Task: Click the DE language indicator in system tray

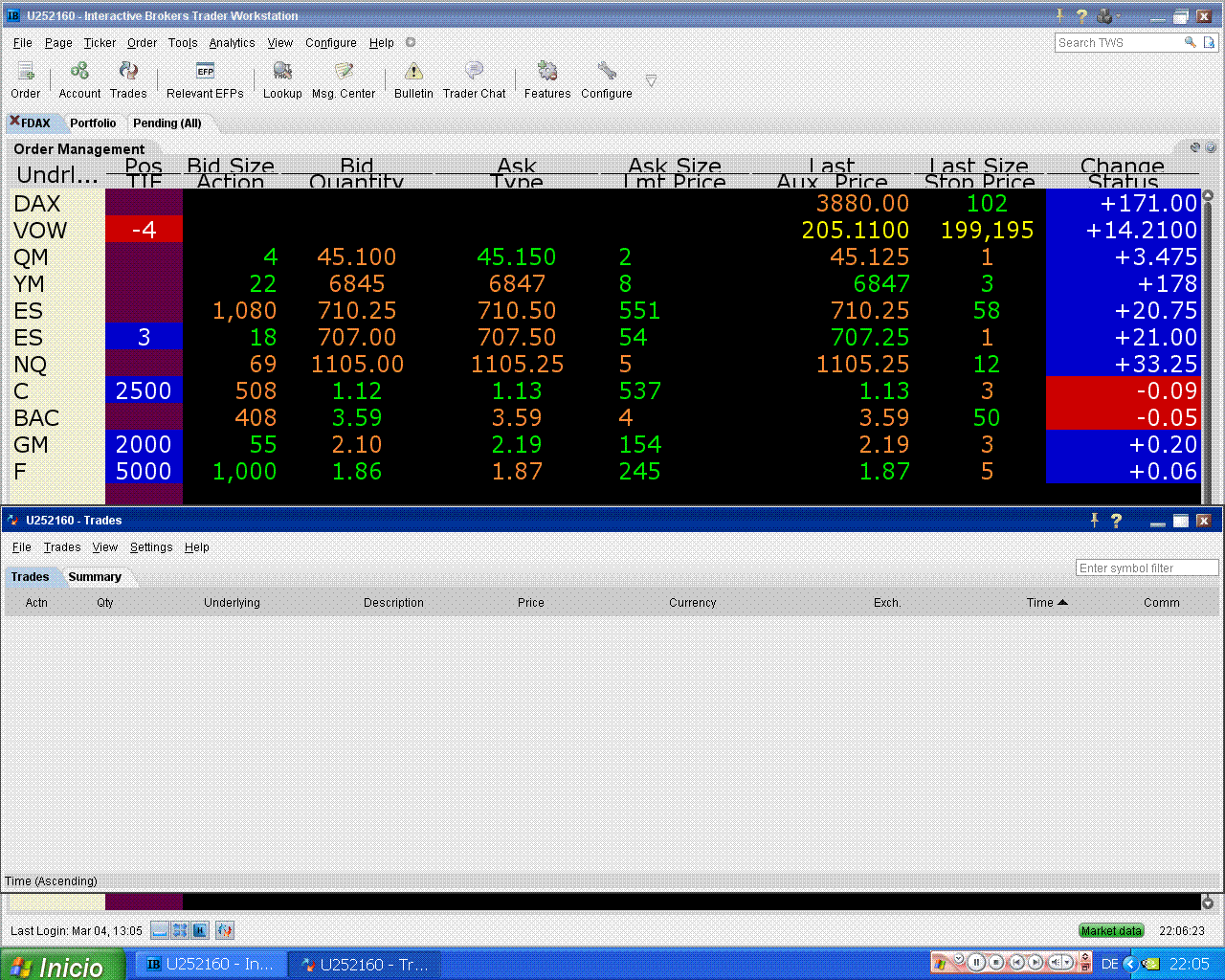Action: pos(1109,965)
